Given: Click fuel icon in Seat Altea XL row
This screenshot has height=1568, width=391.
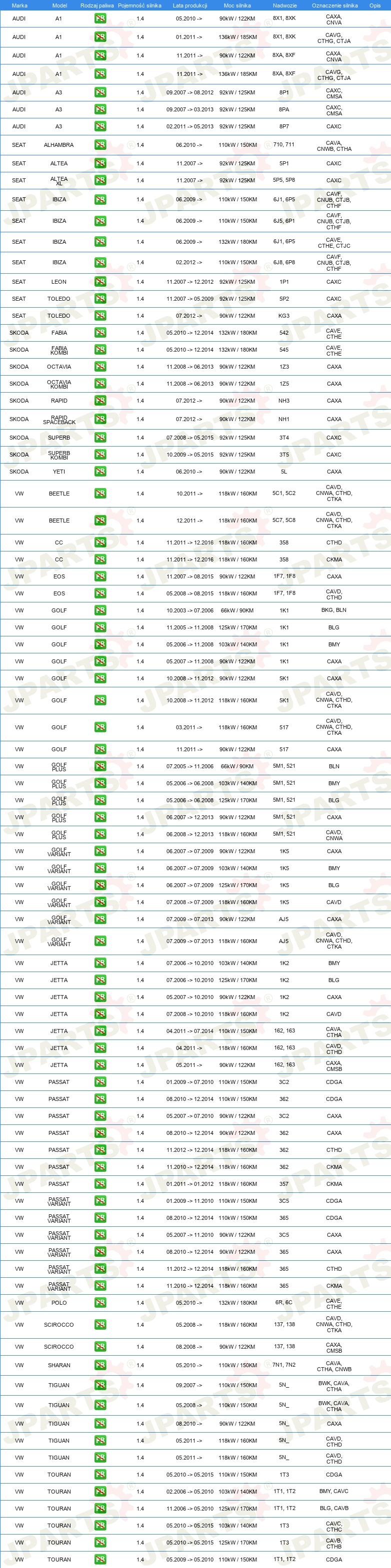Looking at the screenshot, I should [100, 180].
